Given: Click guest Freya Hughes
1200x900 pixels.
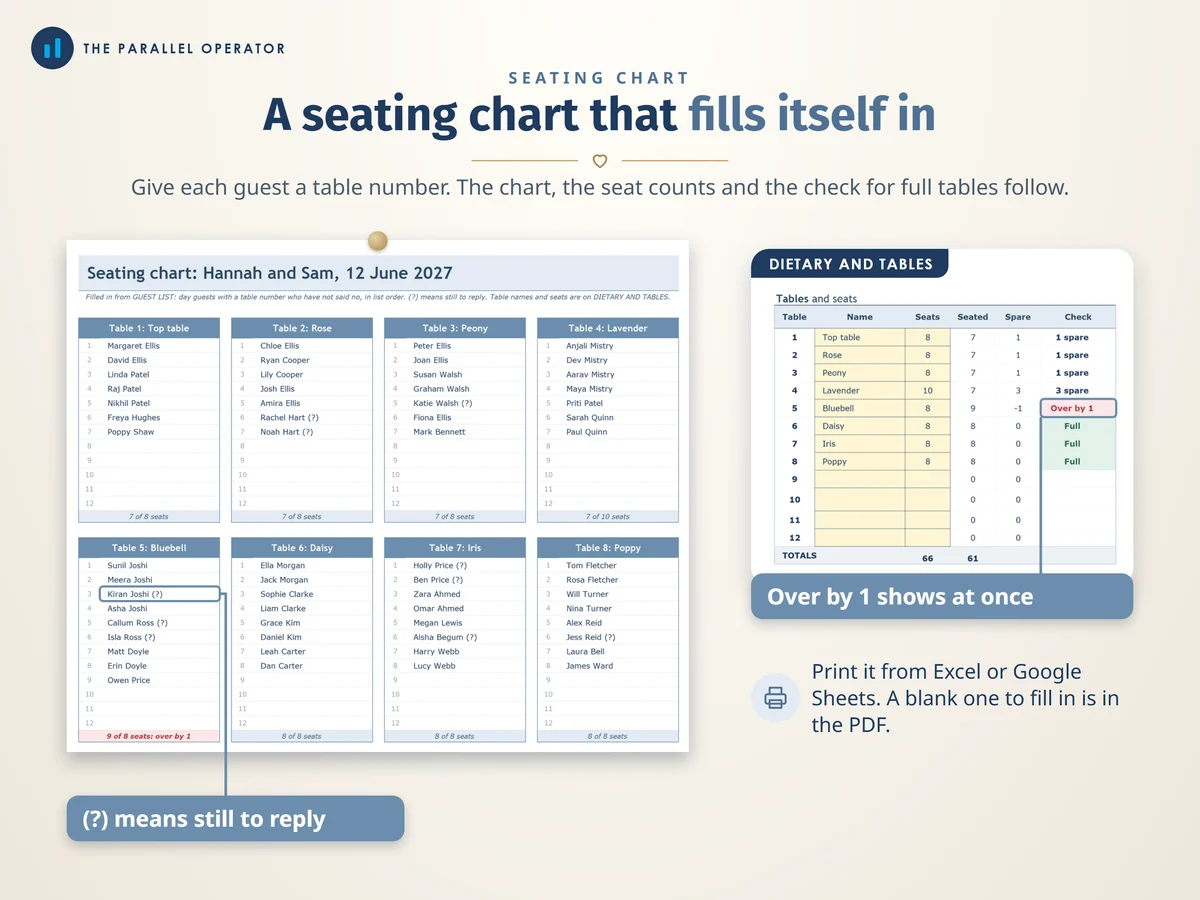Looking at the screenshot, I should tap(134, 418).
